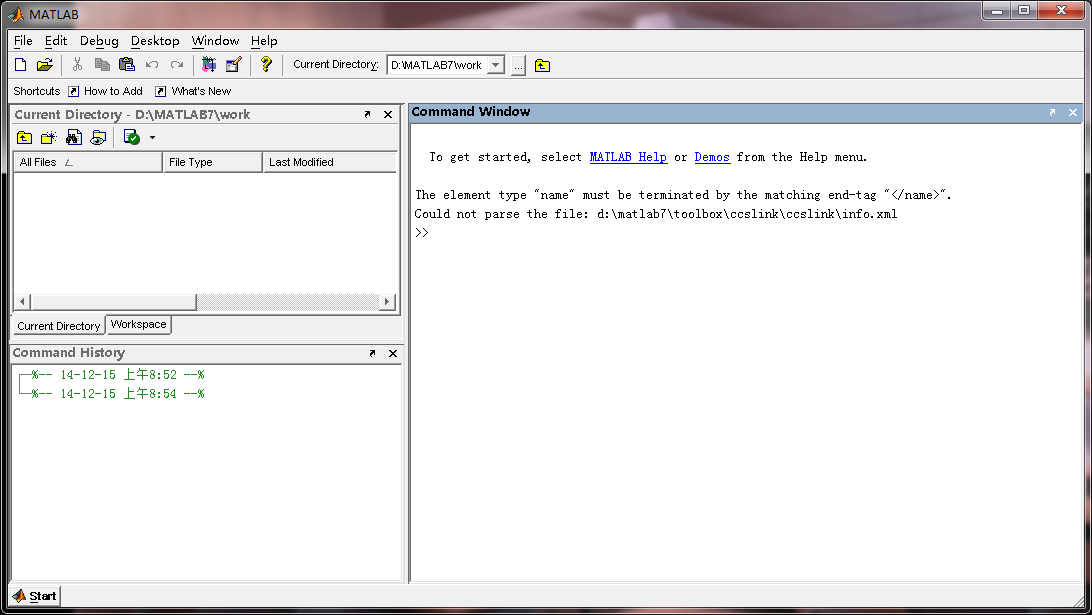
Task: Sort by Last Modified column header
Action: tap(329, 162)
